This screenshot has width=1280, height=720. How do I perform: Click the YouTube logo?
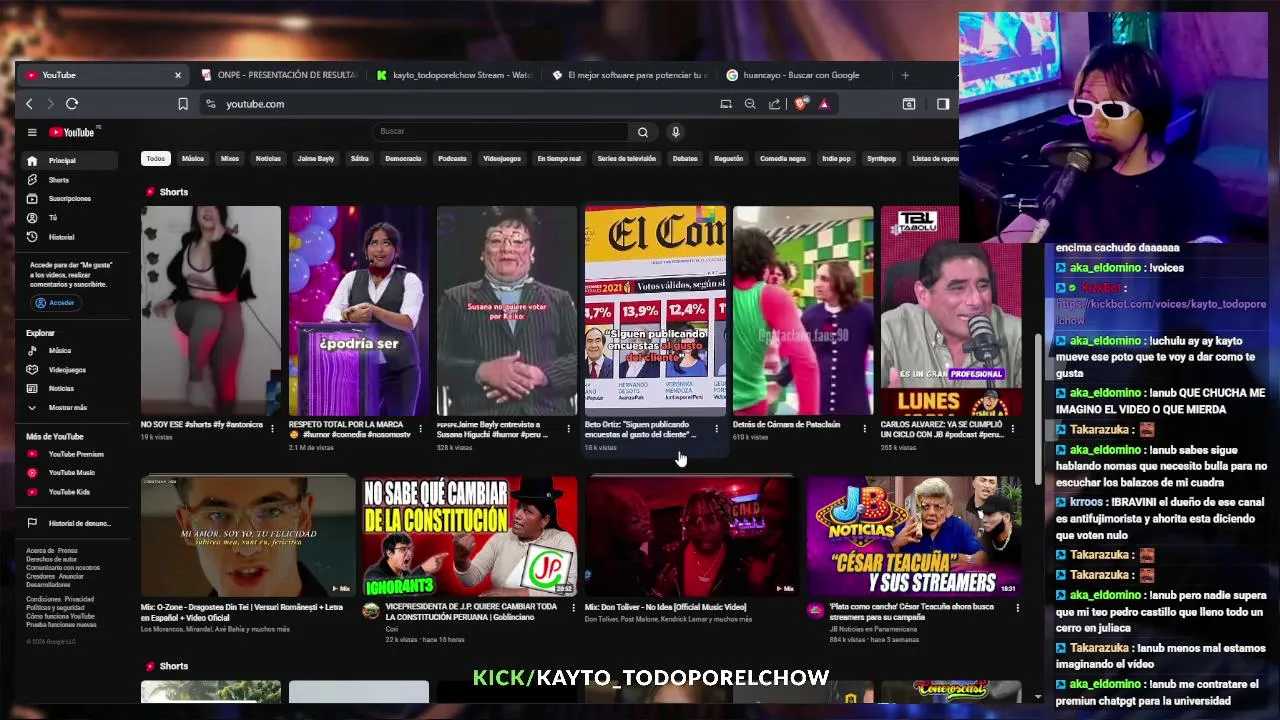(x=72, y=132)
